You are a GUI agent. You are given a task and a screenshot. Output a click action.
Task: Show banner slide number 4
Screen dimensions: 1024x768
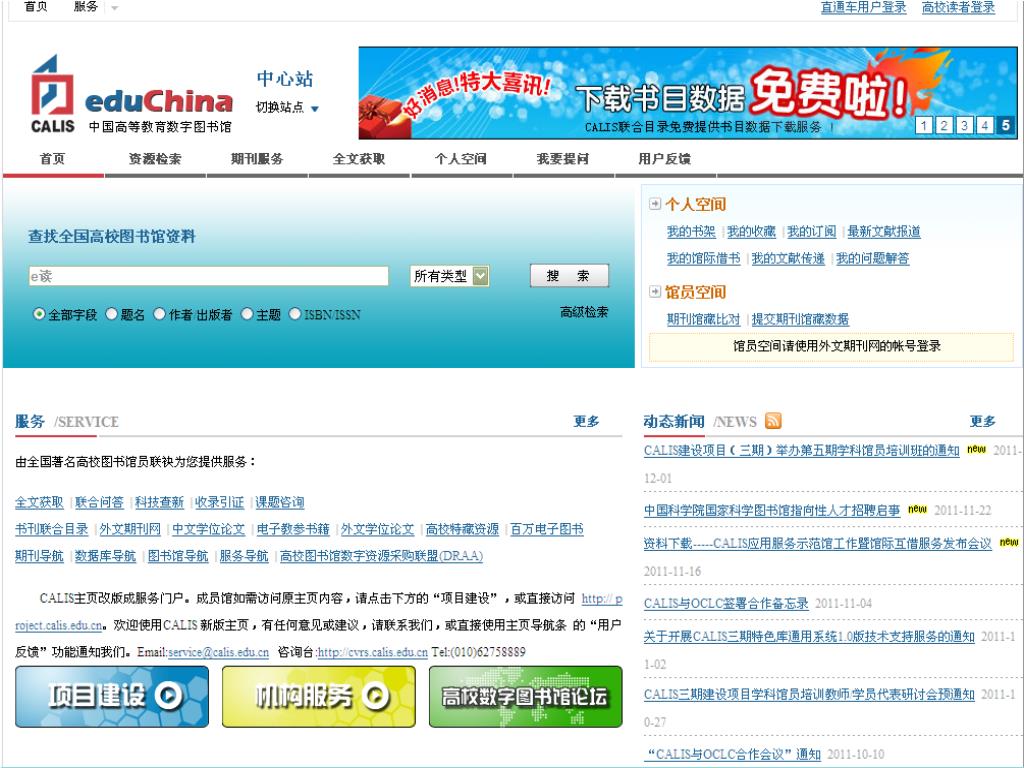(x=985, y=125)
